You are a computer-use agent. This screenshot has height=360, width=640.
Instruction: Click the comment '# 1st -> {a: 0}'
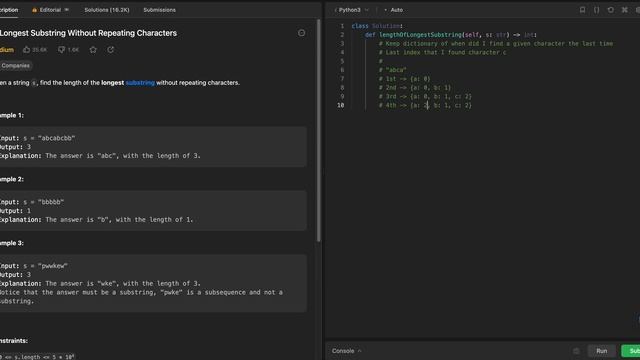pyautogui.click(x=404, y=79)
